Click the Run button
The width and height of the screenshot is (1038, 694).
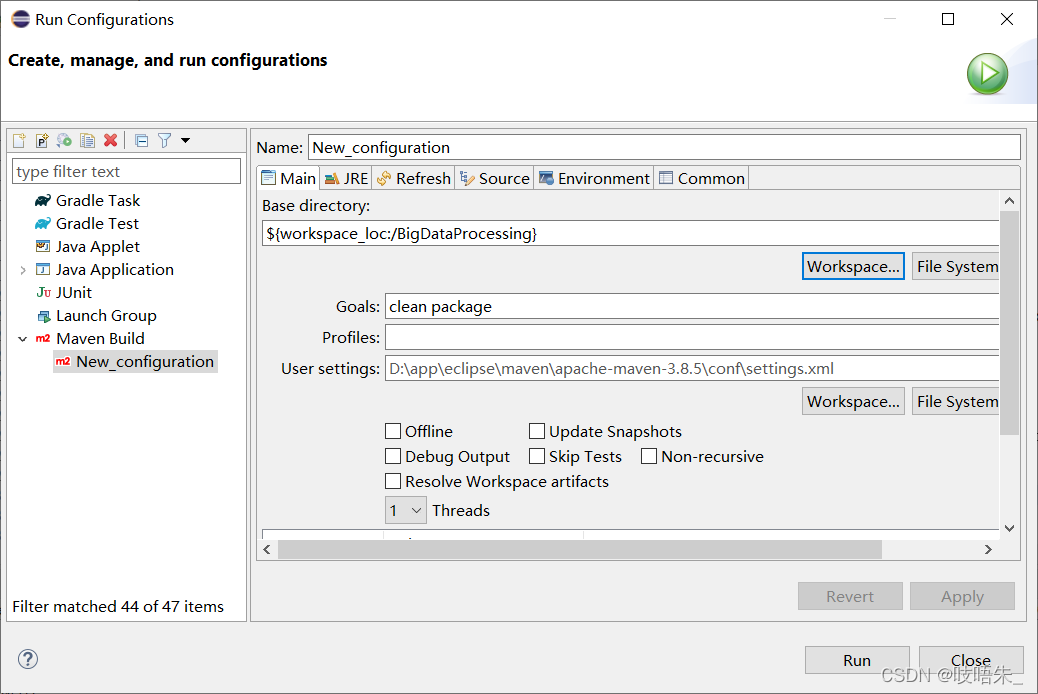[857, 660]
